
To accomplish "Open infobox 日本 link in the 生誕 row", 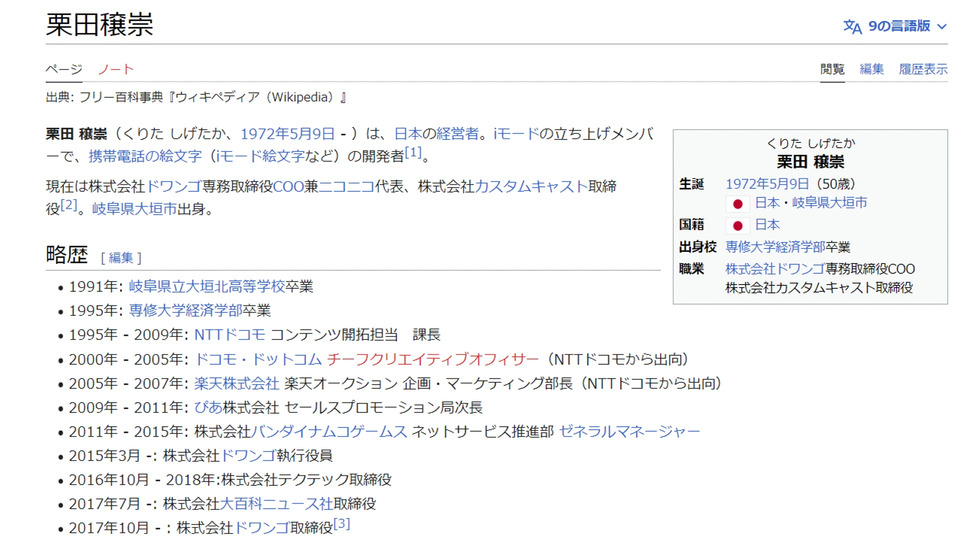I will pos(767,203).
